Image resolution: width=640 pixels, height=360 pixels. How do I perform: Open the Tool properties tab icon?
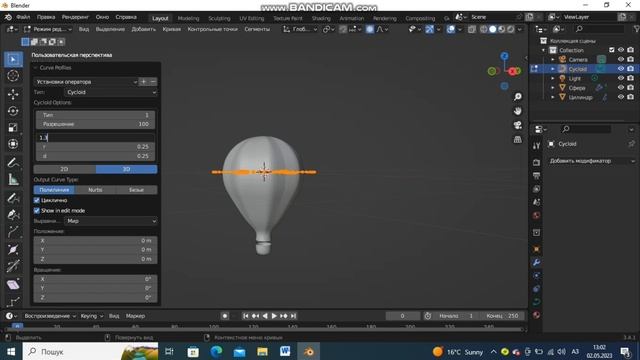(536, 146)
